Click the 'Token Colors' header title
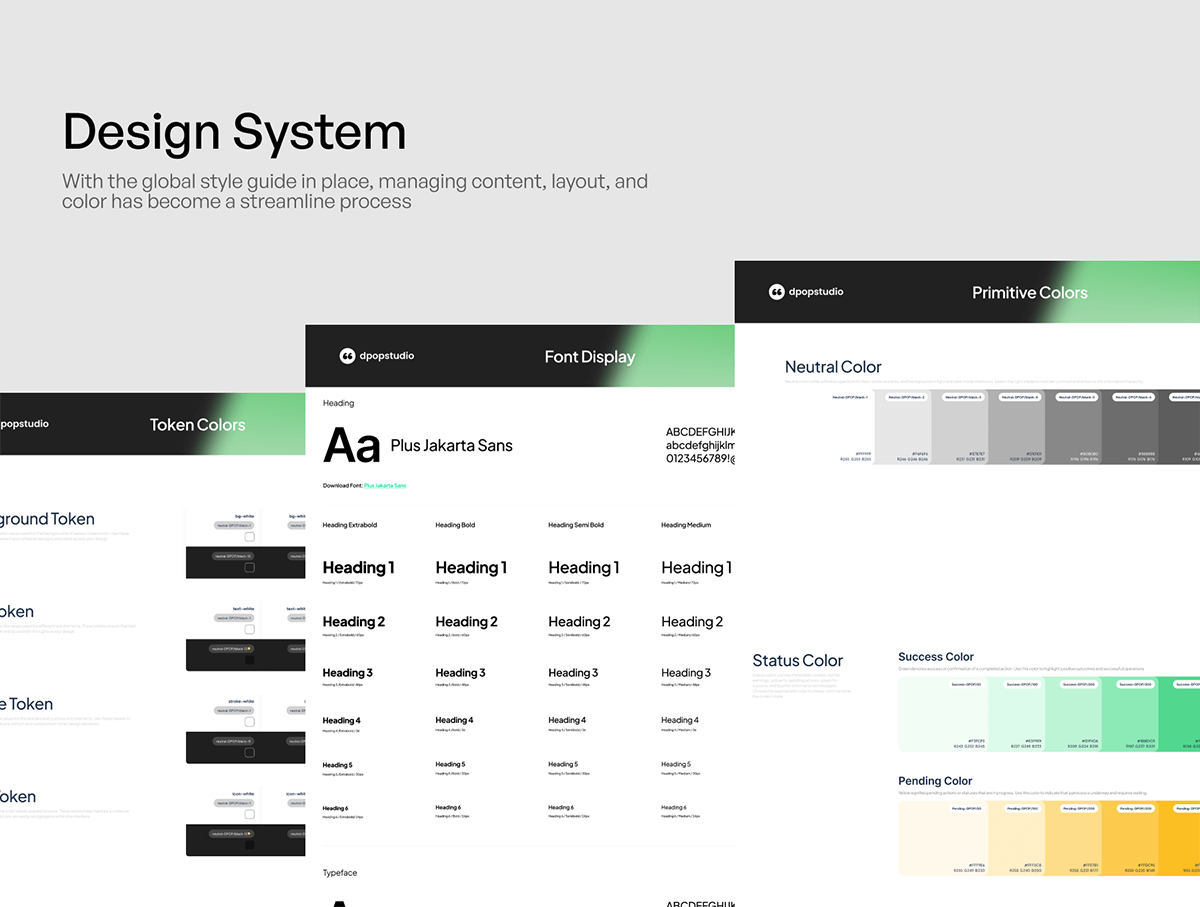The height and width of the screenshot is (907, 1200). (x=197, y=425)
